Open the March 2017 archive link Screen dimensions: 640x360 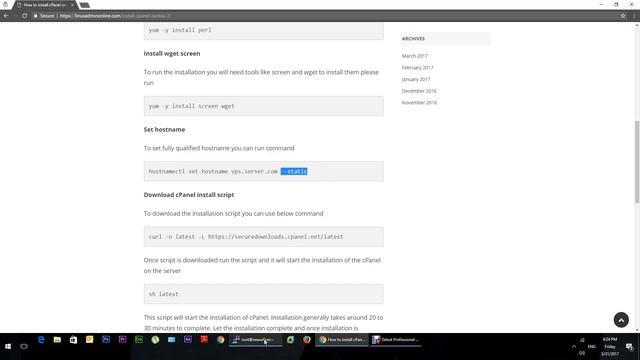point(415,56)
